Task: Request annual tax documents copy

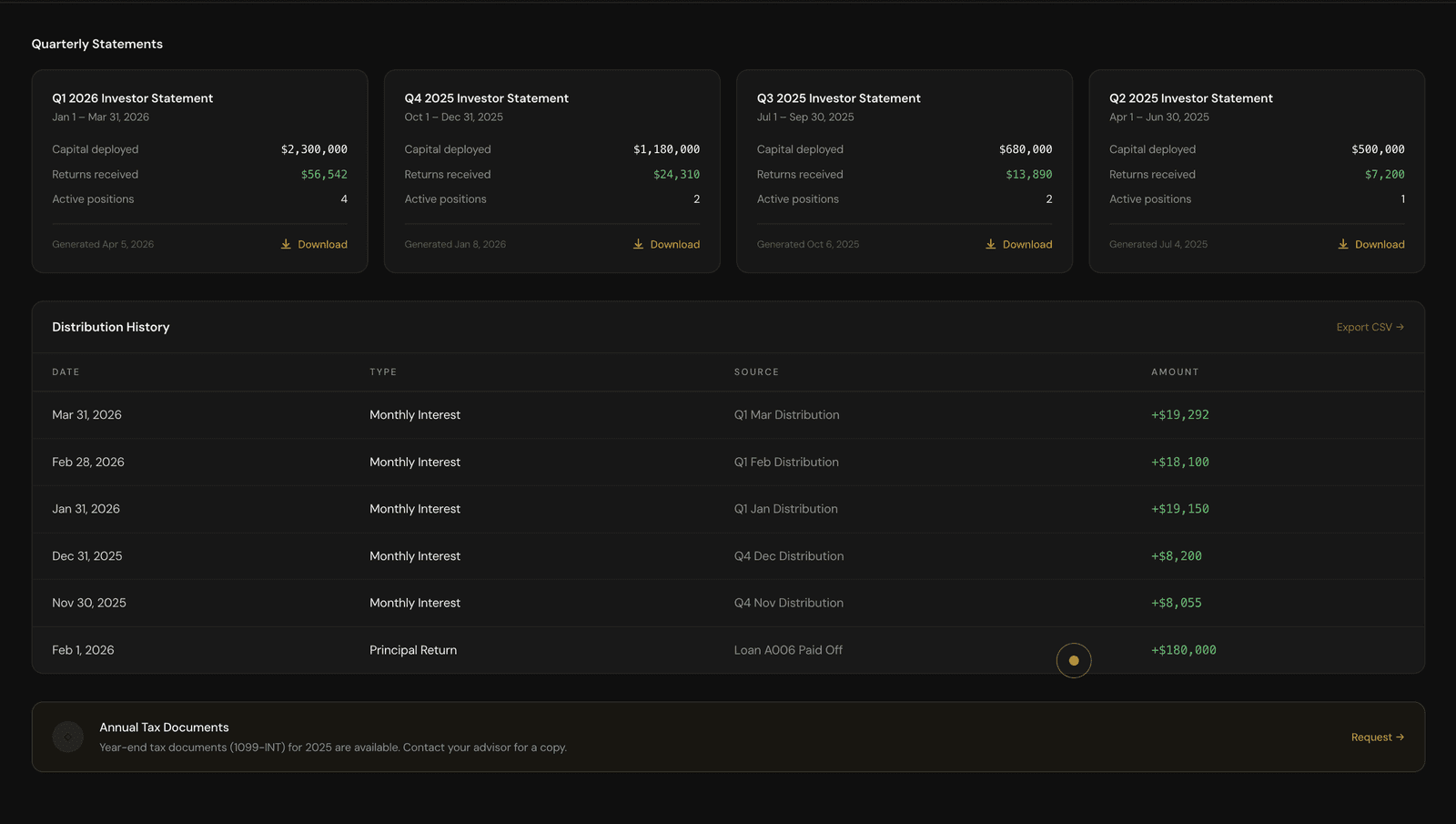Action: tap(1377, 738)
